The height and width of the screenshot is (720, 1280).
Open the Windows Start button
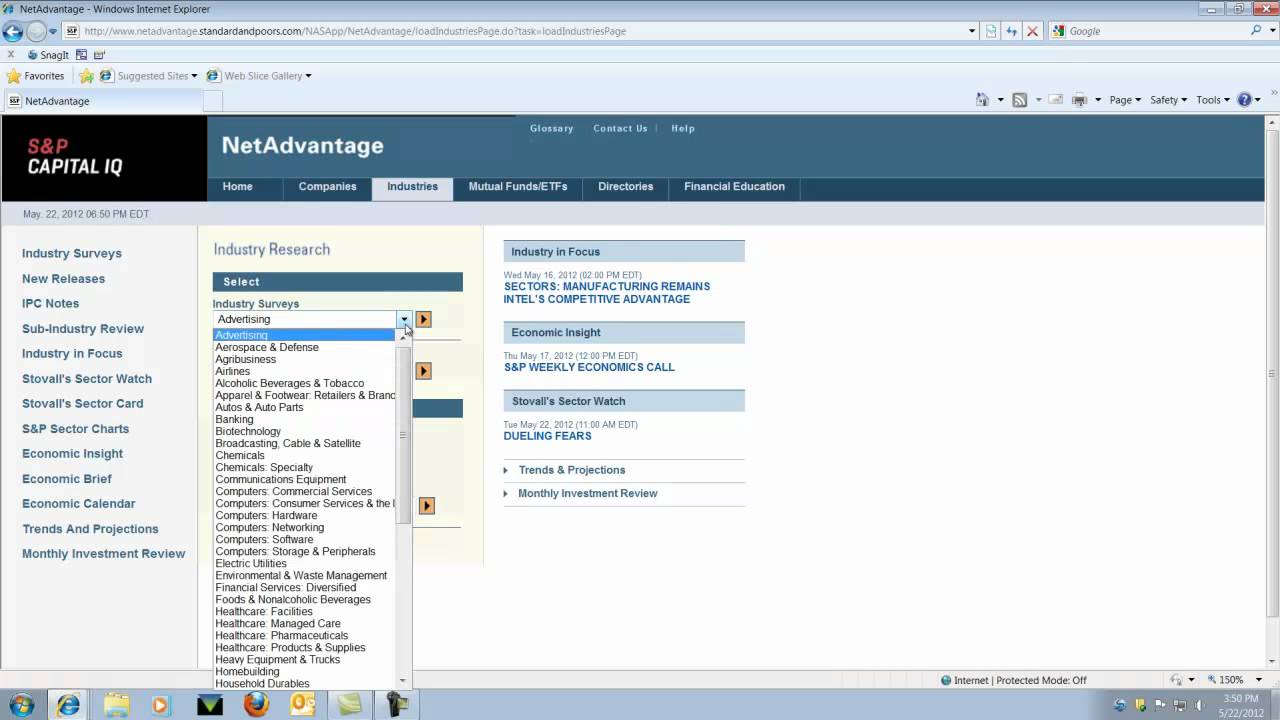21,705
